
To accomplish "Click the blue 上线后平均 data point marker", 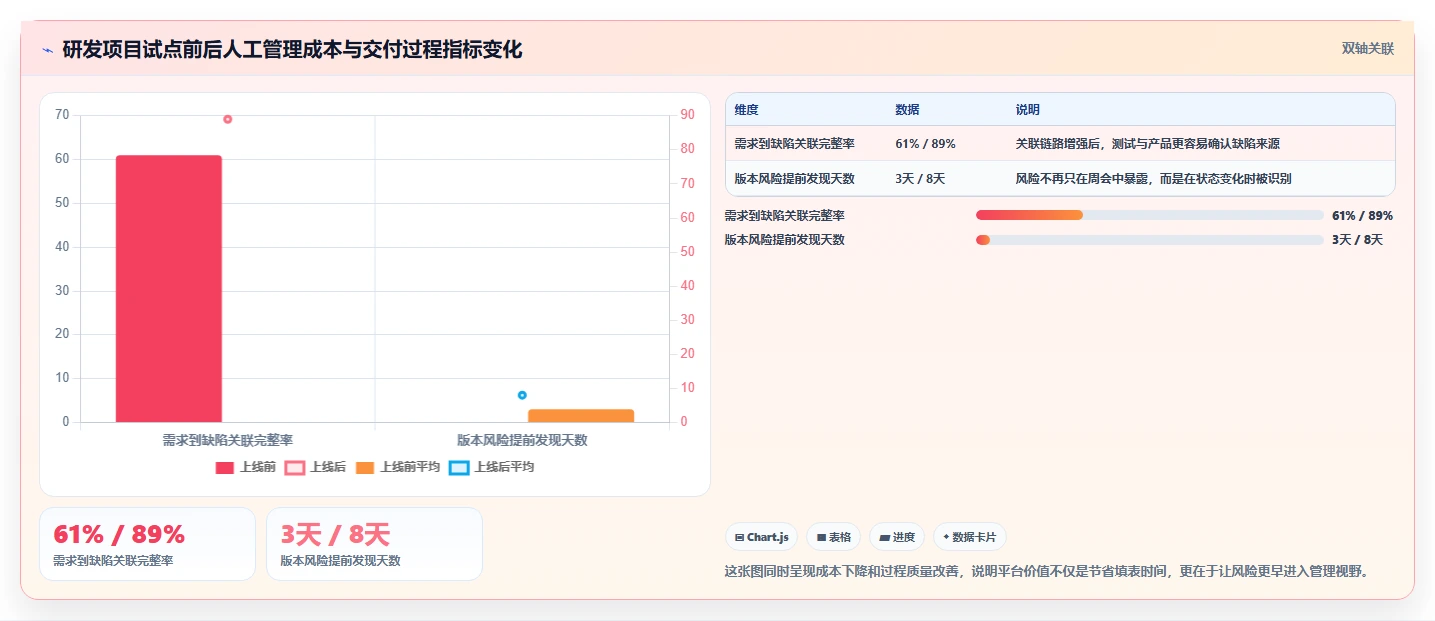I will click(522, 395).
